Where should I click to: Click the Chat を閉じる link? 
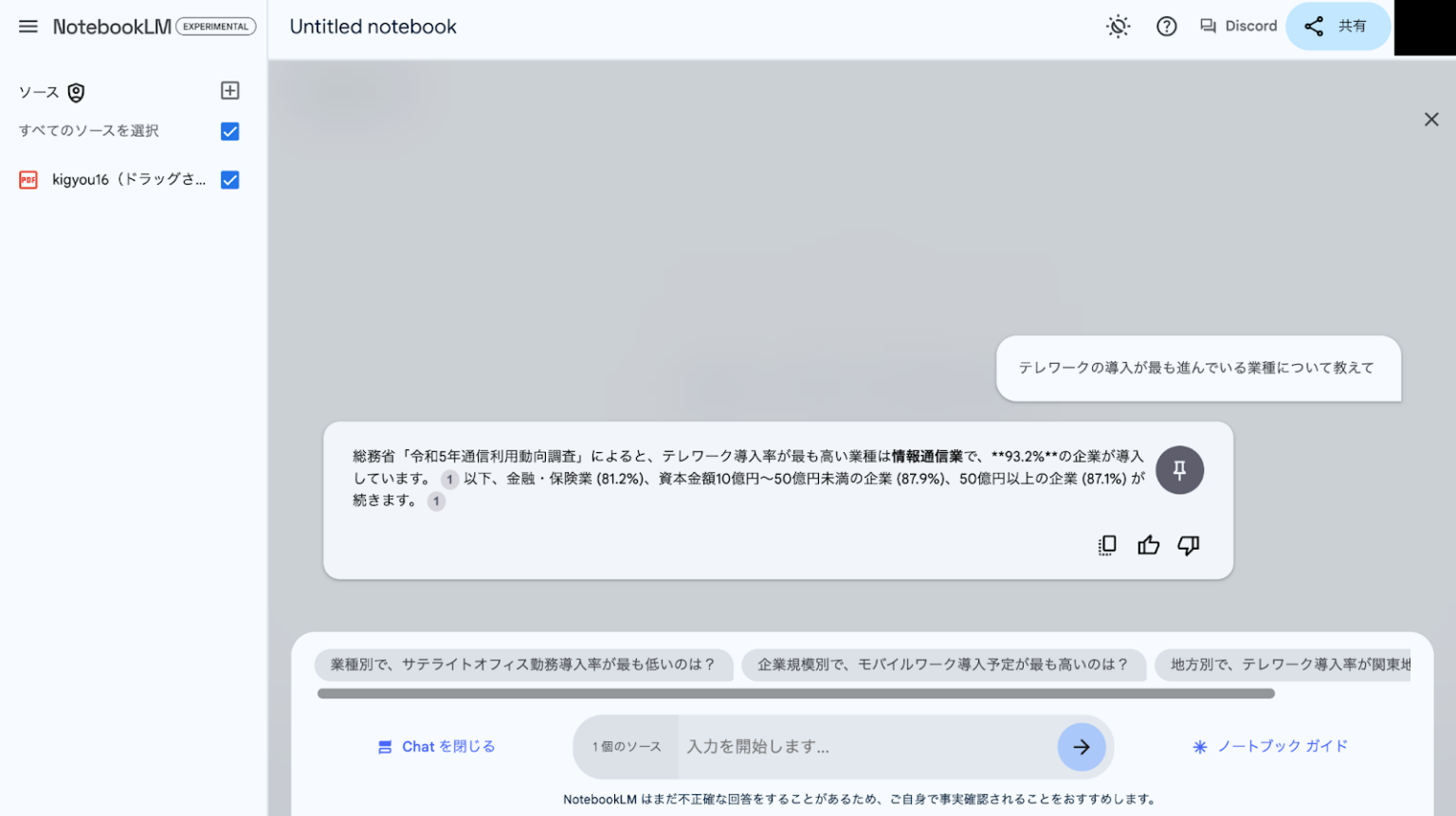(x=436, y=746)
